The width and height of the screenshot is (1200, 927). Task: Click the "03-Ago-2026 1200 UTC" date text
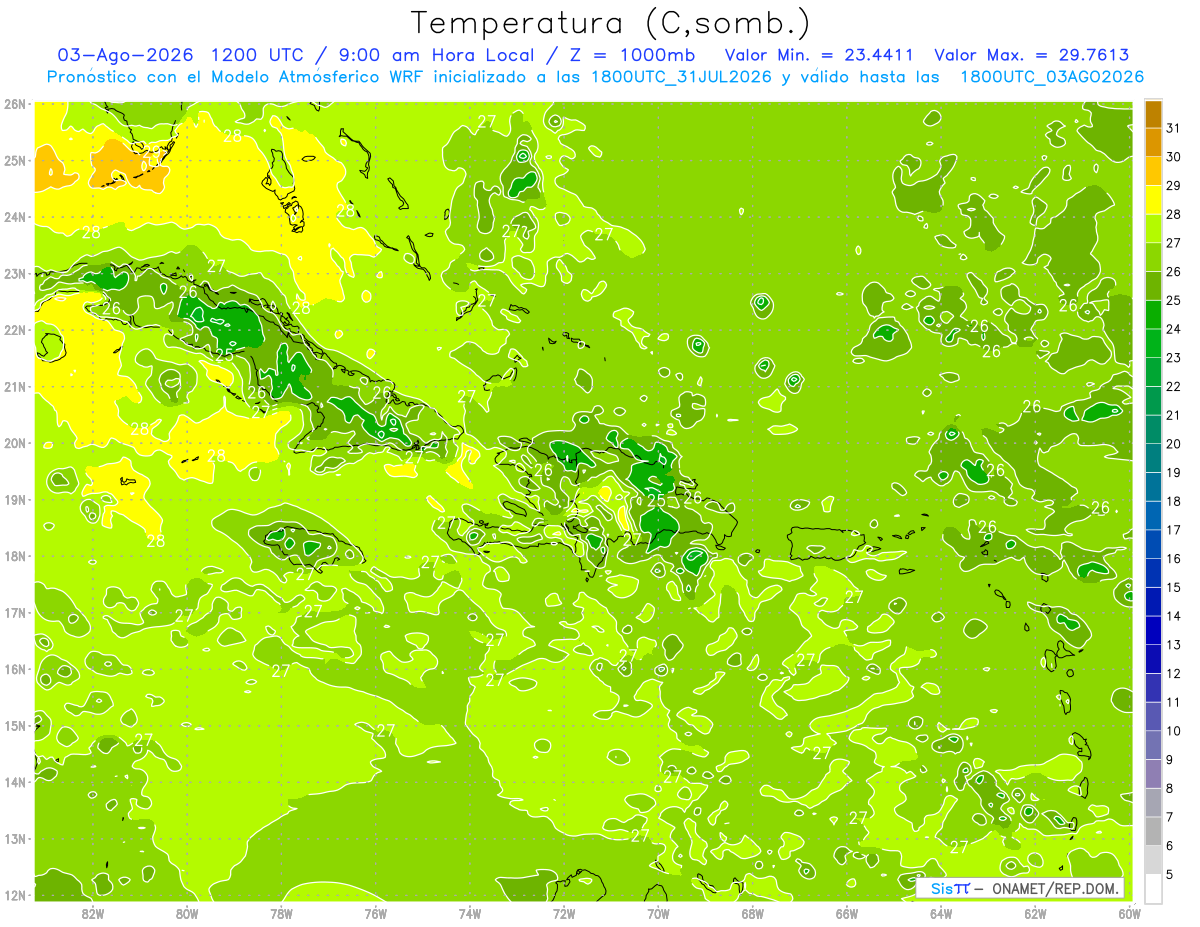coord(179,55)
